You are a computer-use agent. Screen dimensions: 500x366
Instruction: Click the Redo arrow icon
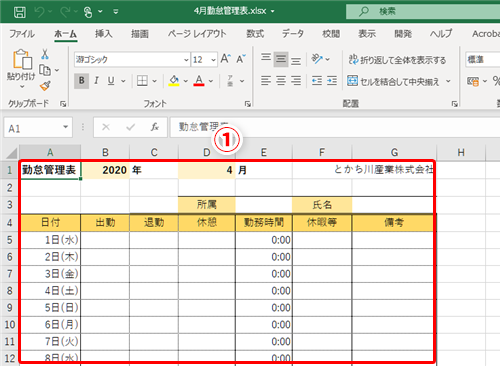click(65, 12)
